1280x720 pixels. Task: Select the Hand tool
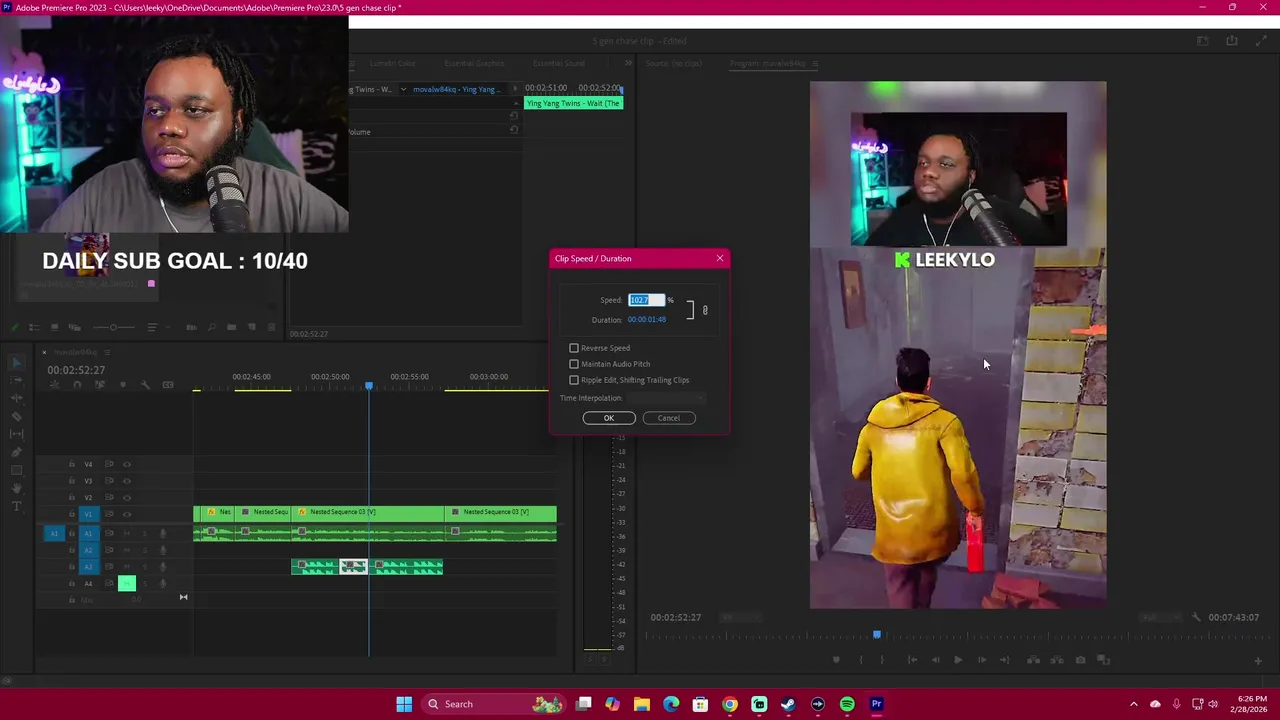click(x=16, y=488)
